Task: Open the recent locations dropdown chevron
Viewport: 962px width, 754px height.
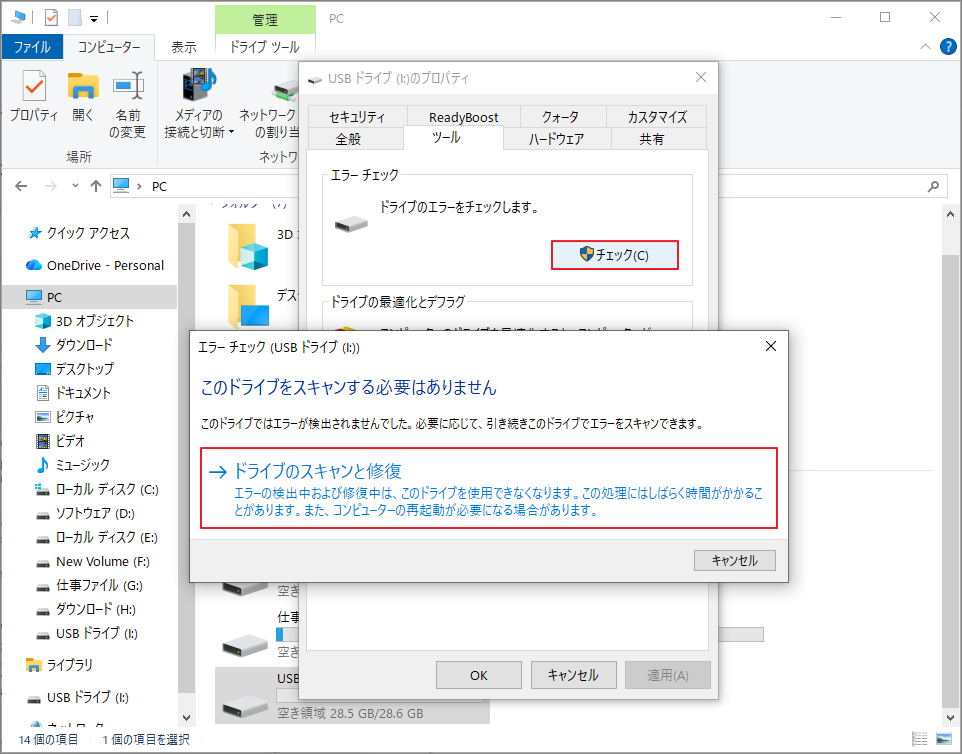Action: (75, 185)
